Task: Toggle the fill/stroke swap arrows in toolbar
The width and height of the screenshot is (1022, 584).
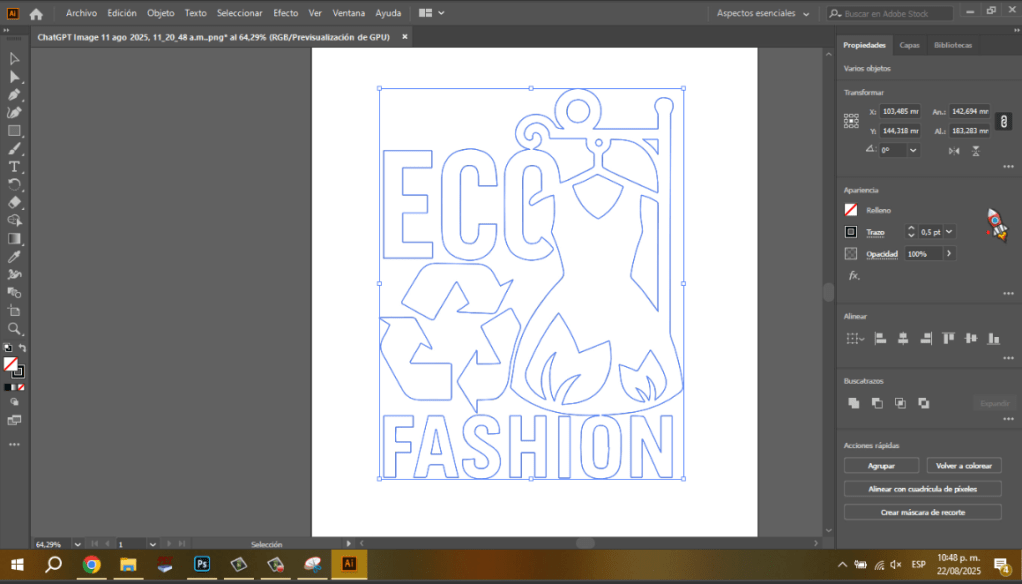Action: (22, 348)
